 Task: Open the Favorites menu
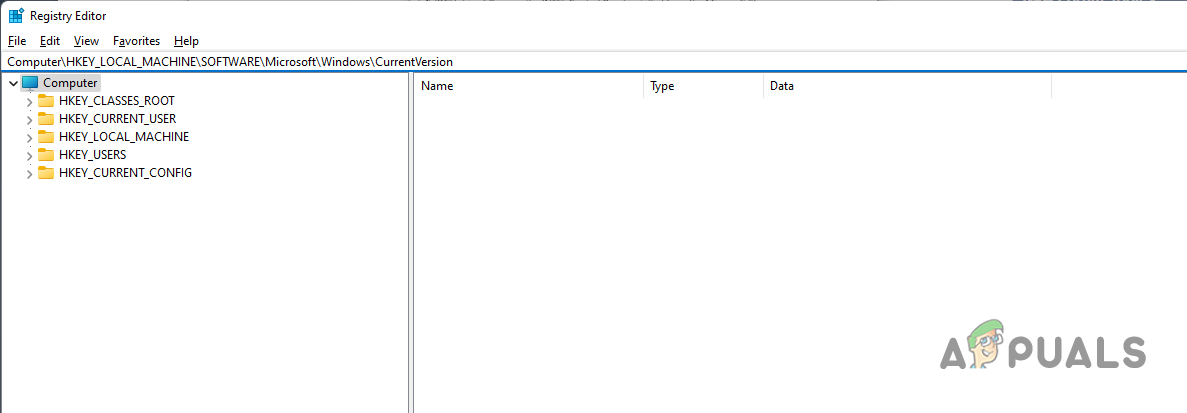click(136, 41)
